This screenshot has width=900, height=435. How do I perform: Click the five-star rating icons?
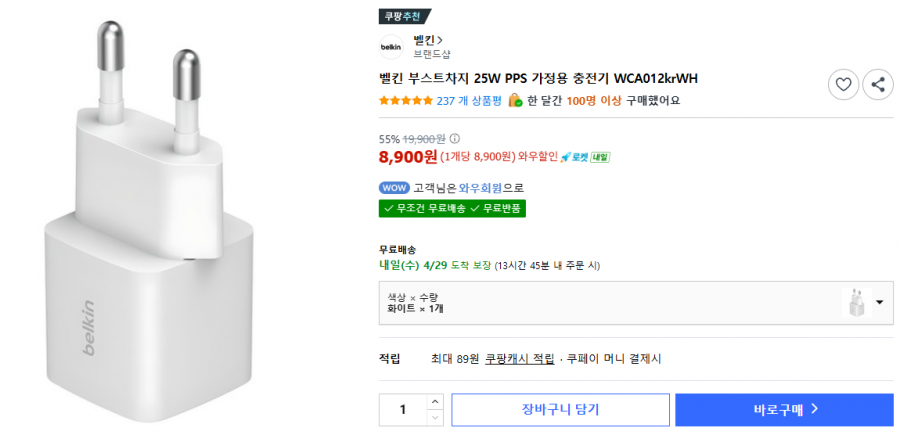click(x=406, y=100)
